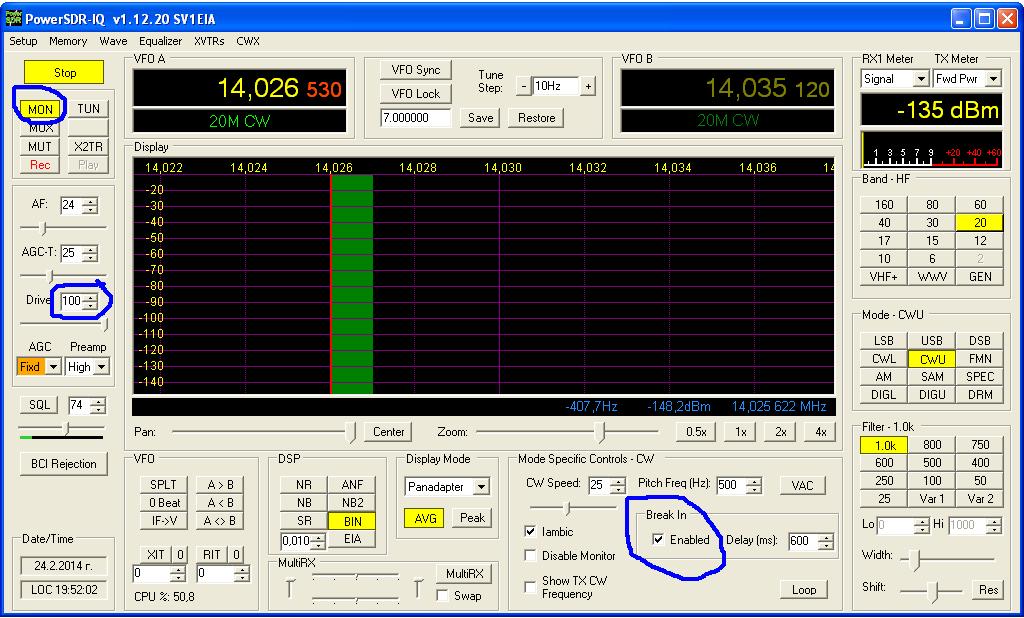Image resolution: width=1024 pixels, height=618 pixels.
Task: Open the Wave menu
Action: point(113,41)
